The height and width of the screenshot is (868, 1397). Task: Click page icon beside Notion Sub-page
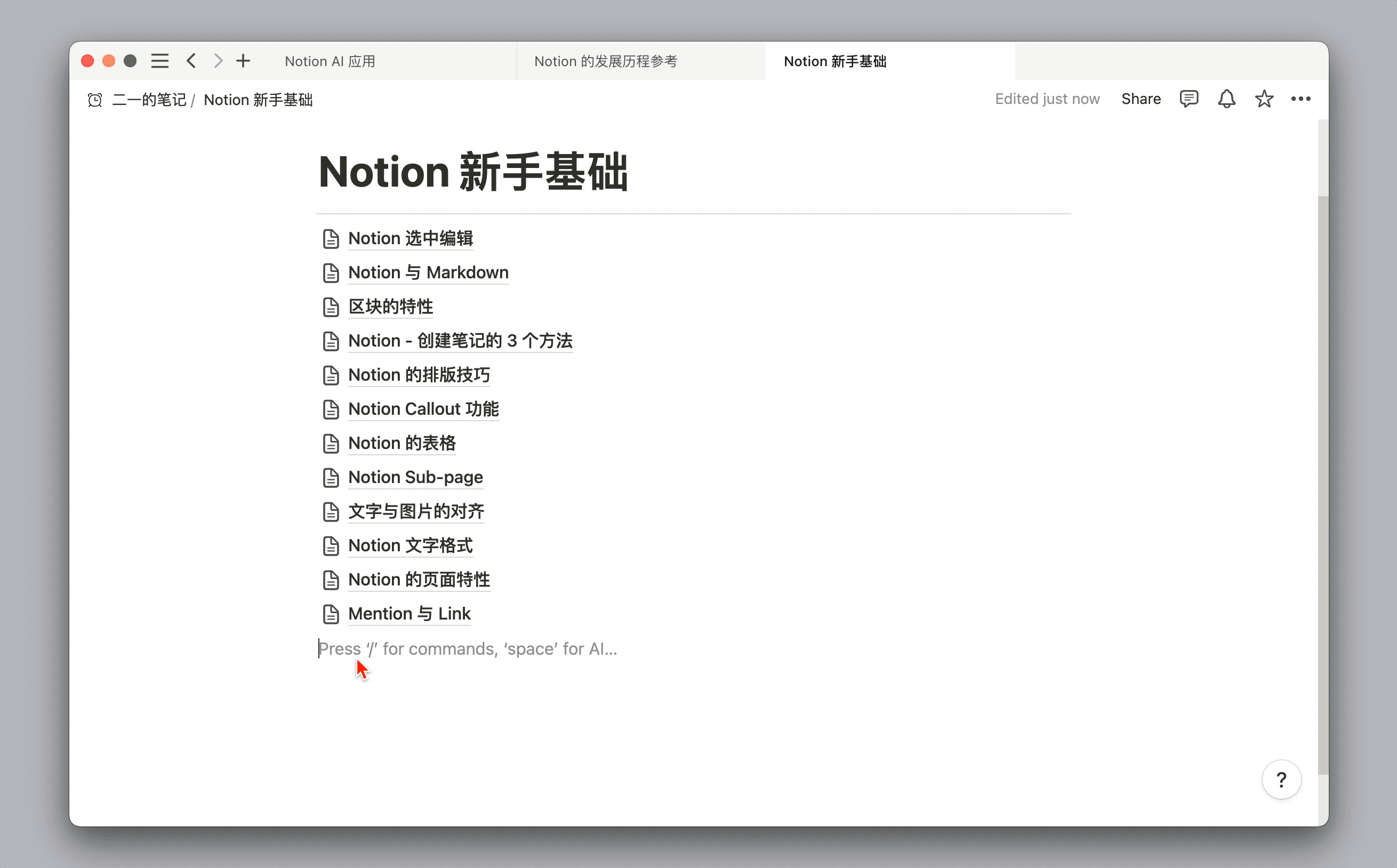331,478
